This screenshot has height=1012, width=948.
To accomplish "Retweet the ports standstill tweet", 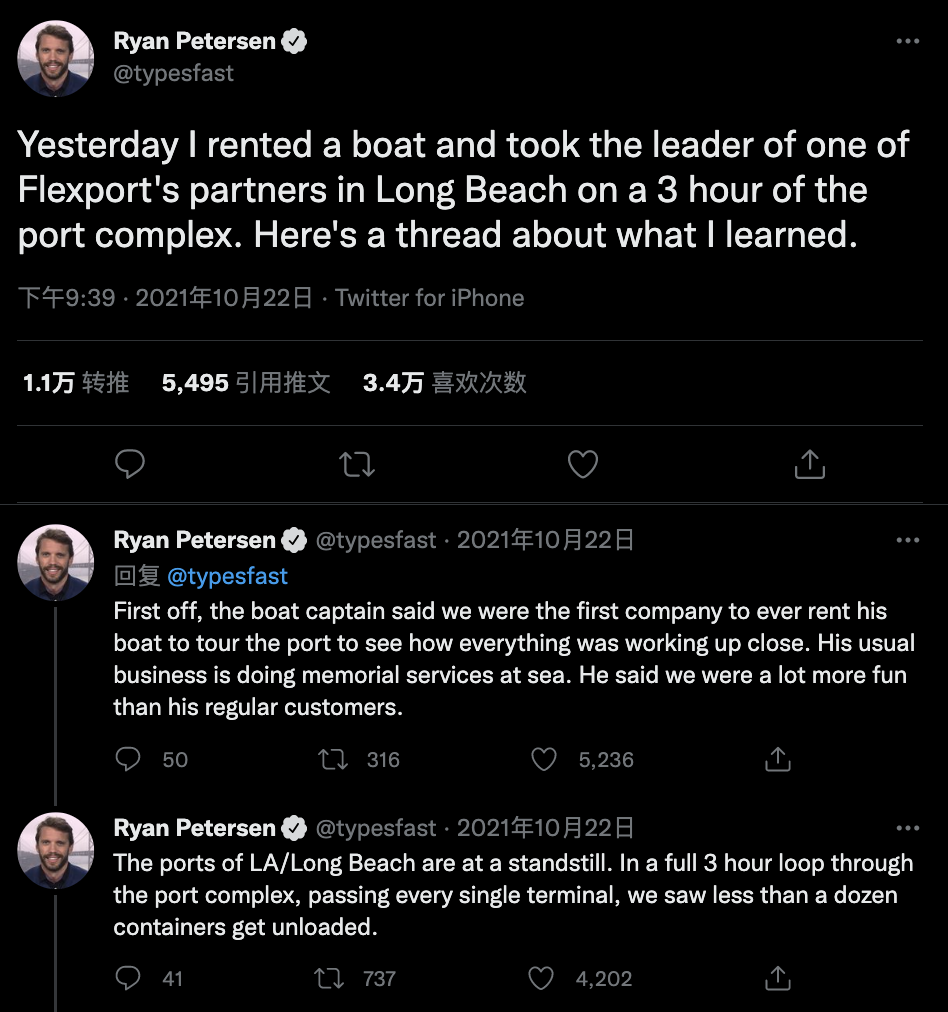I will coord(330,978).
